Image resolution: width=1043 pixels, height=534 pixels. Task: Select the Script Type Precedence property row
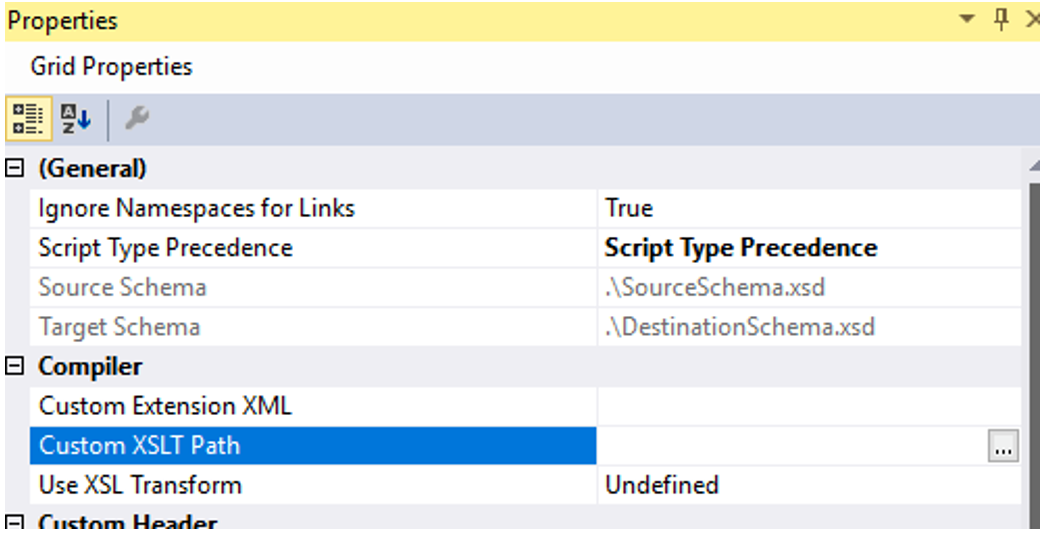tap(165, 248)
